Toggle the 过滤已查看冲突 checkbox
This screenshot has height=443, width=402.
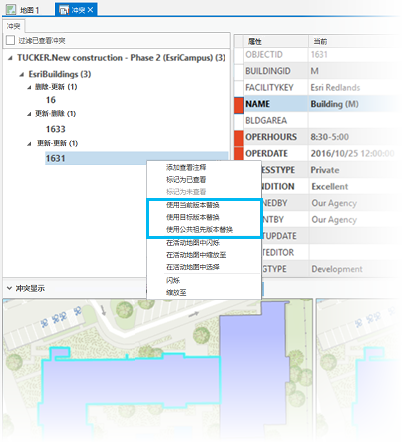coord(11,40)
